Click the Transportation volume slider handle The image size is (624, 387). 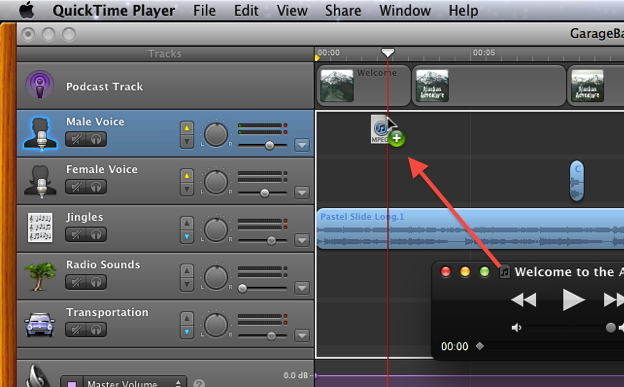(x=271, y=336)
